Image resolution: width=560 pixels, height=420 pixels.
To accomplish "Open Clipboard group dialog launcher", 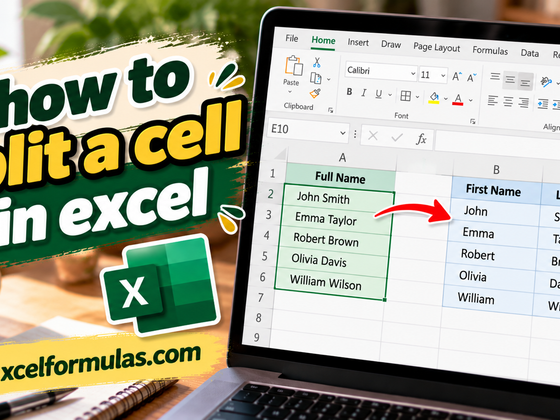I will point(330,110).
